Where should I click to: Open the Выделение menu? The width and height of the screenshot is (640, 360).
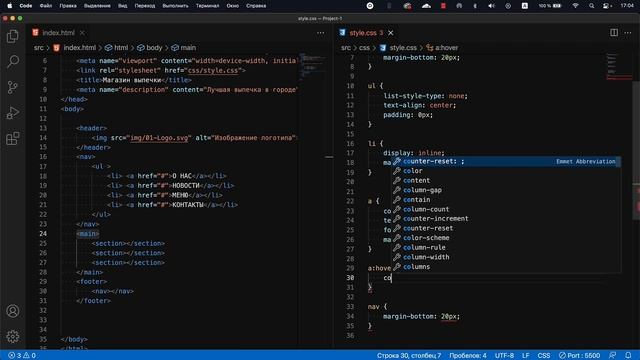[97, 6]
